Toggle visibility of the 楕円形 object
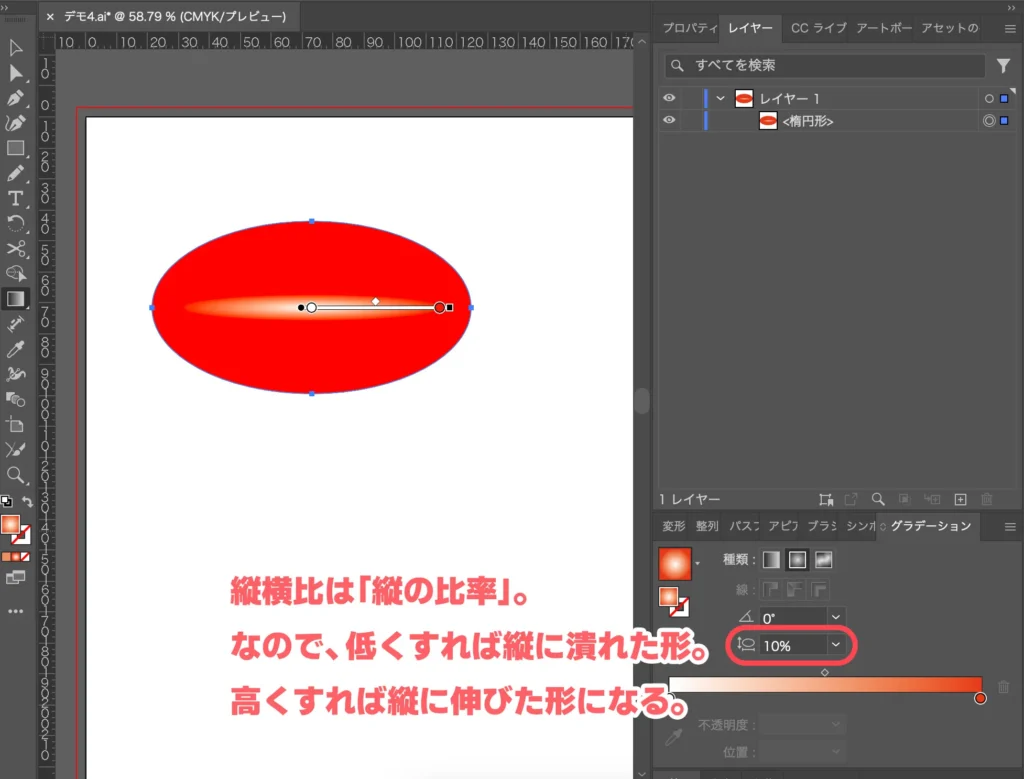The height and width of the screenshot is (779, 1024). 670,120
